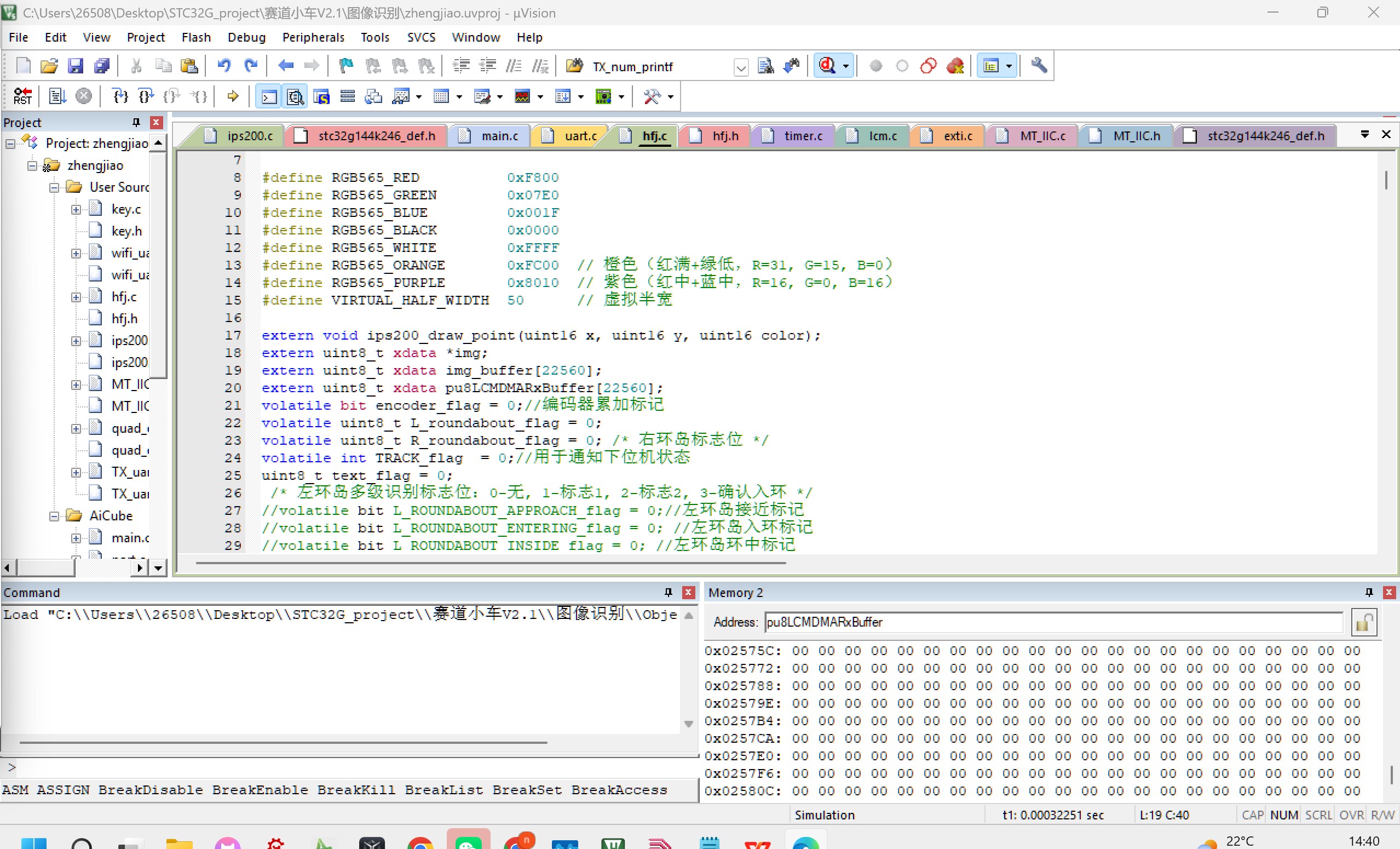Click the editor vertical scrollbar thumb
1400x849 pixels.
(x=1386, y=180)
